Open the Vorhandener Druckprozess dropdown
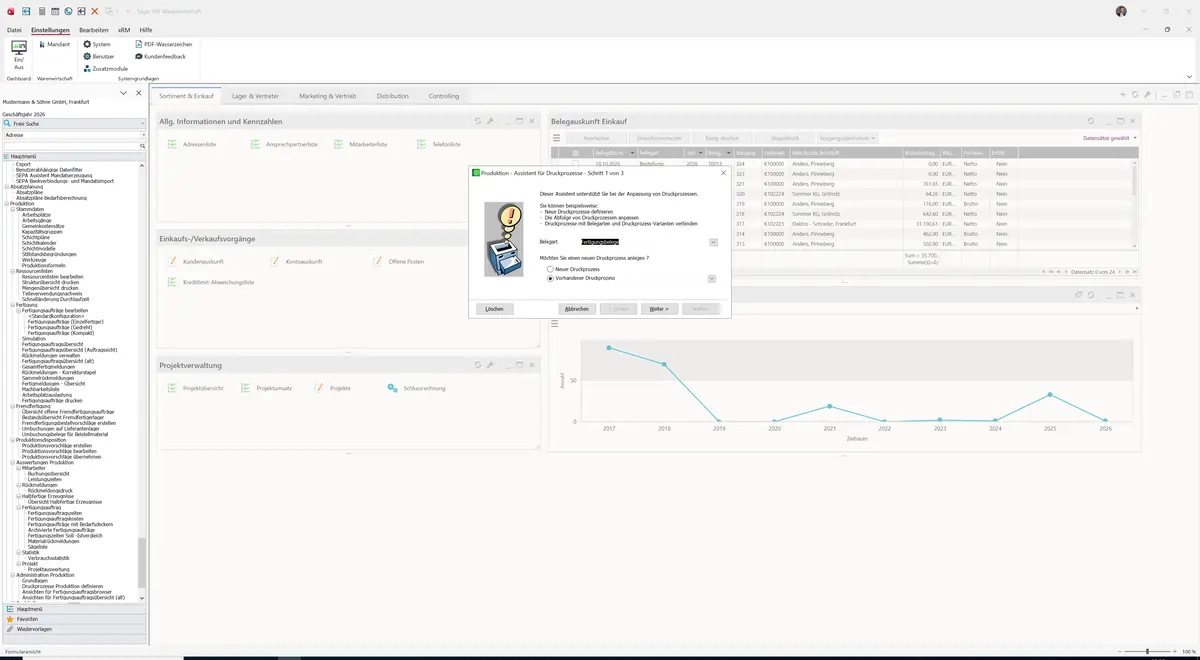 tap(712, 279)
